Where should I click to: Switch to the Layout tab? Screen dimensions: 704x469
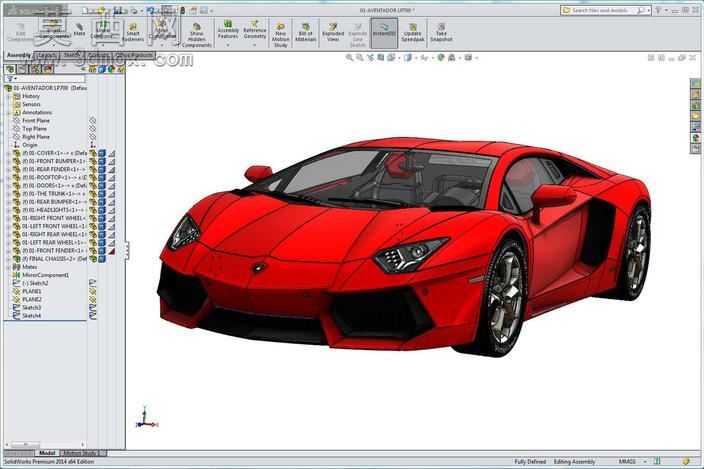click(x=47, y=55)
